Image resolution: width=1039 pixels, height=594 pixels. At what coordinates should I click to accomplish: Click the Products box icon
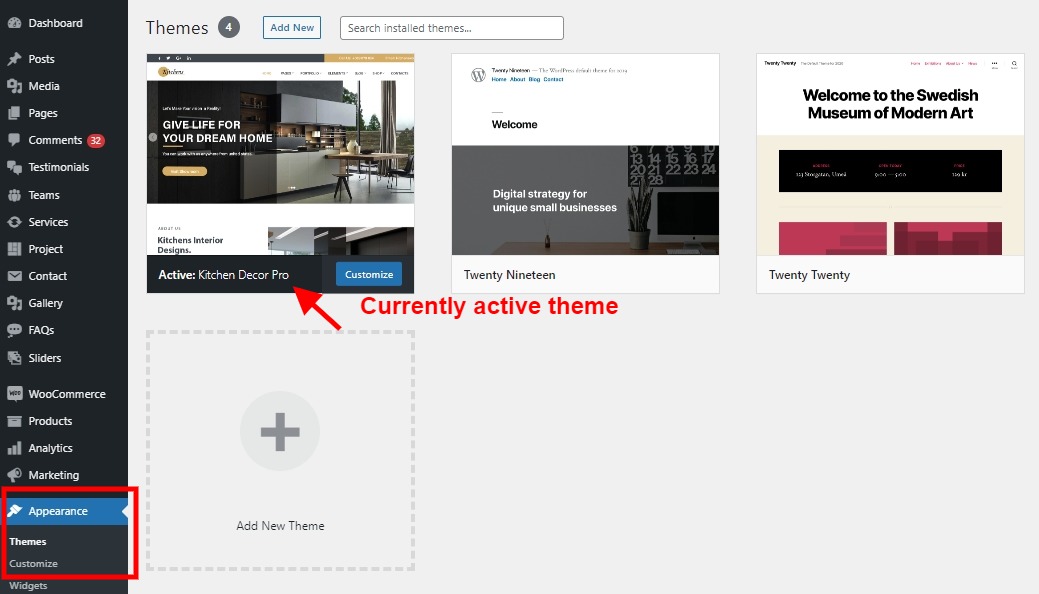pos(14,421)
